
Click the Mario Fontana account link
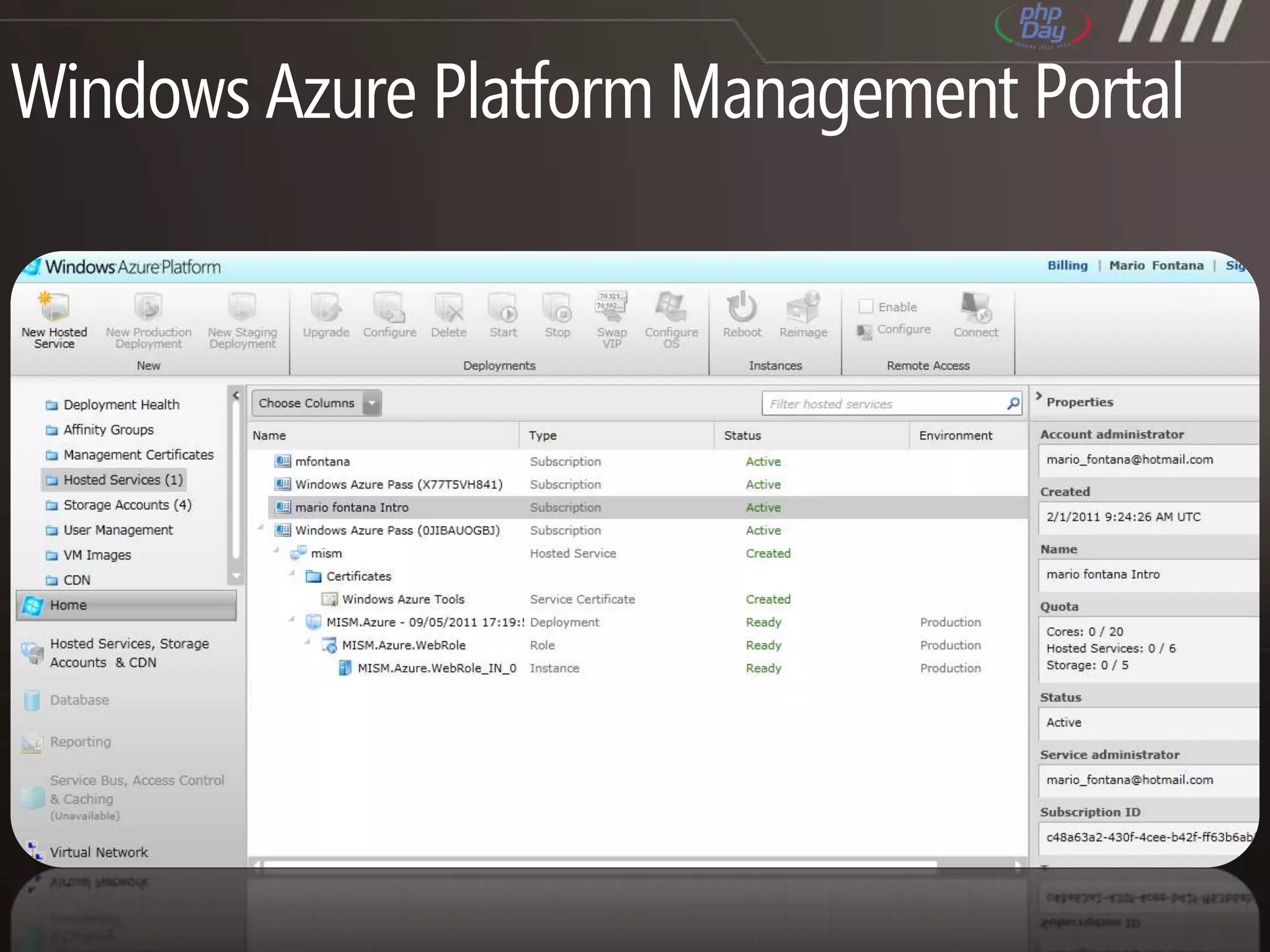[1156, 265]
